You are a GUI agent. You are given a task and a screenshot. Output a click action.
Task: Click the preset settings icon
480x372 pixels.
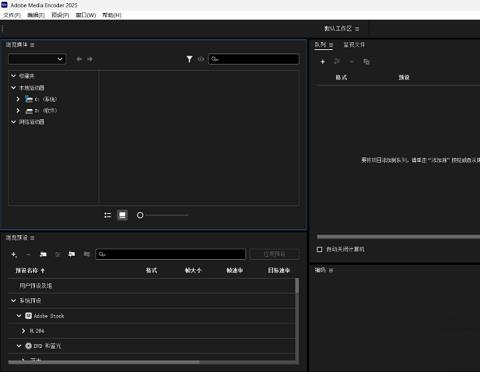(58, 255)
